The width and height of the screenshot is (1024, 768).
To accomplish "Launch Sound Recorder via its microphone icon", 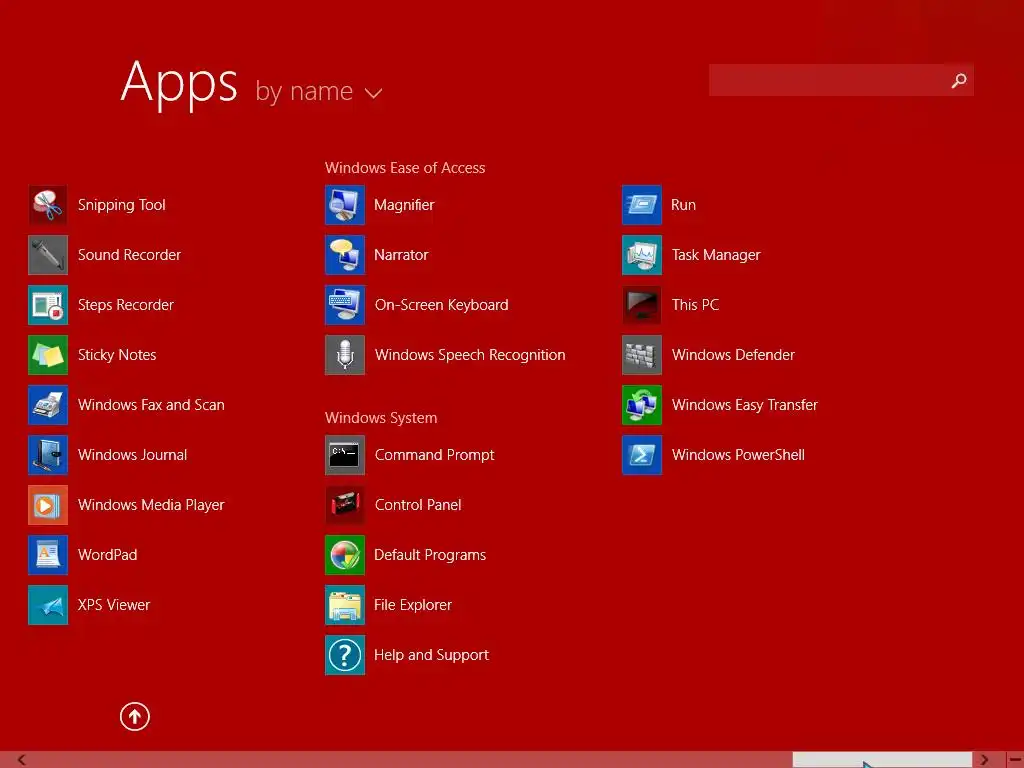I will click(x=48, y=255).
